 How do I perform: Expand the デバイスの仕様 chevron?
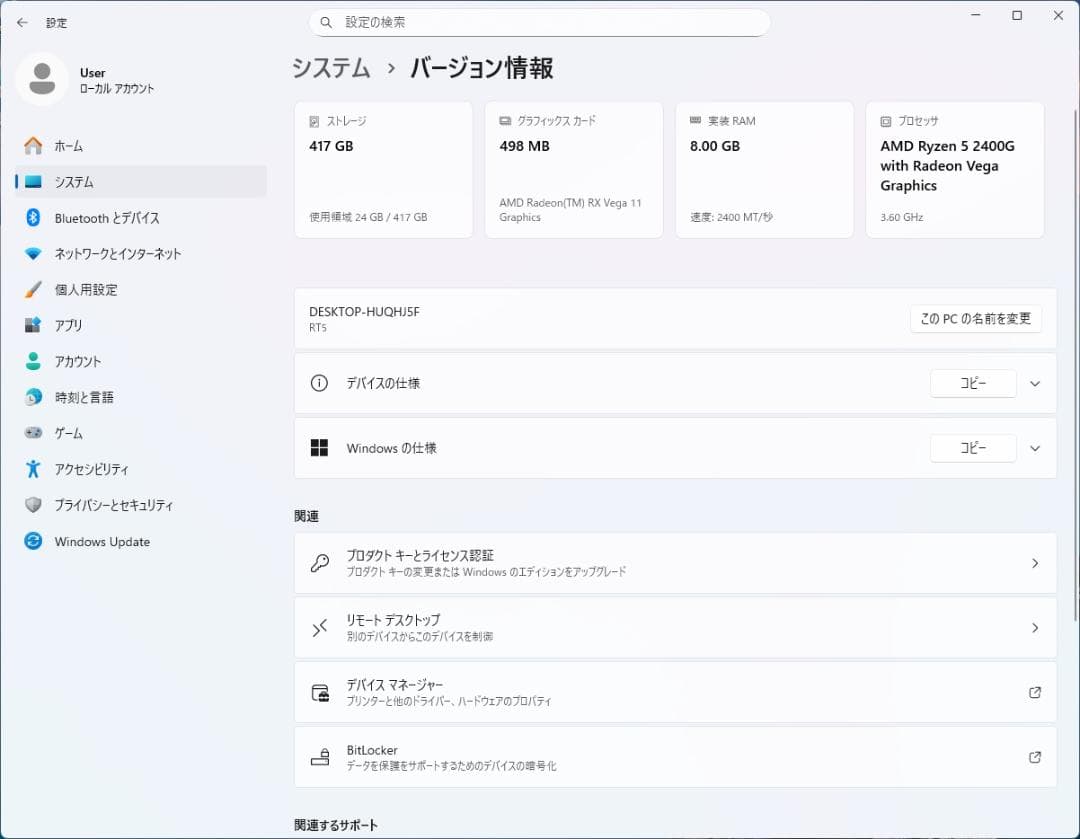(x=1035, y=384)
